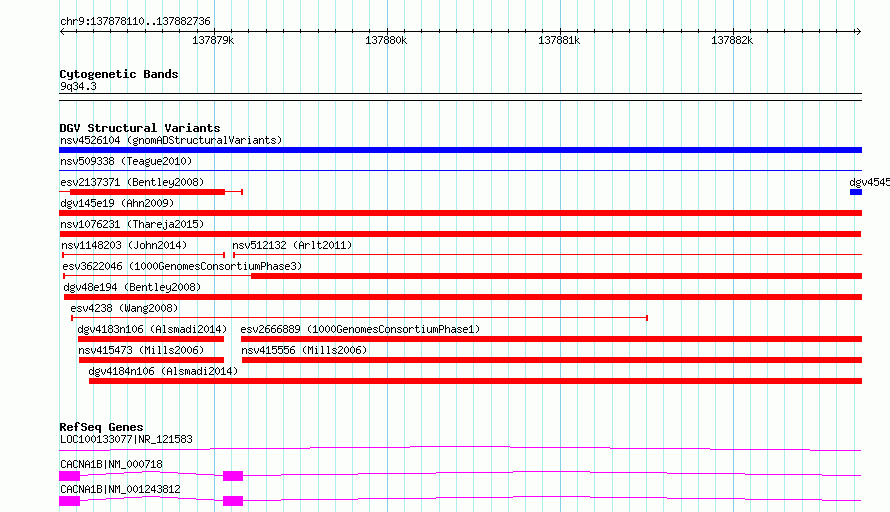Select the short red esv2137371 variant bar
This screenshot has width=890, height=512.
click(x=147, y=192)
